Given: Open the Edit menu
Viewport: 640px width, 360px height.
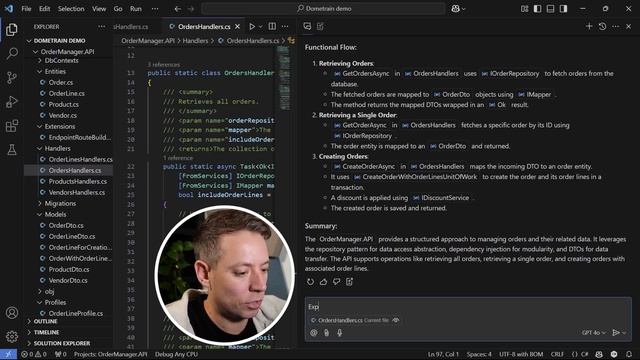Looking at the screenshot, I should 44,9.
